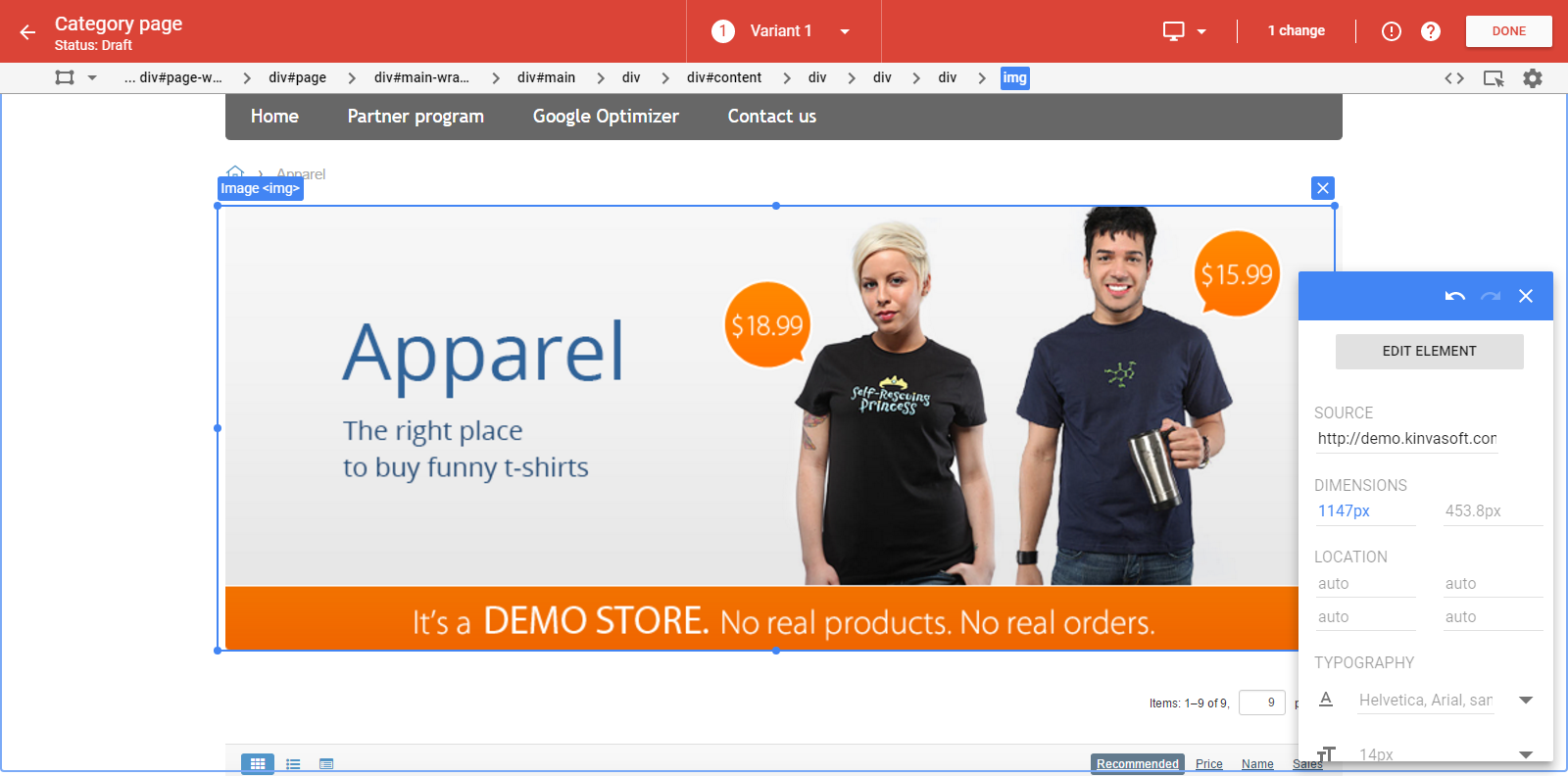
Task: Switch product listing to grid view
Action: click(258, 763)
